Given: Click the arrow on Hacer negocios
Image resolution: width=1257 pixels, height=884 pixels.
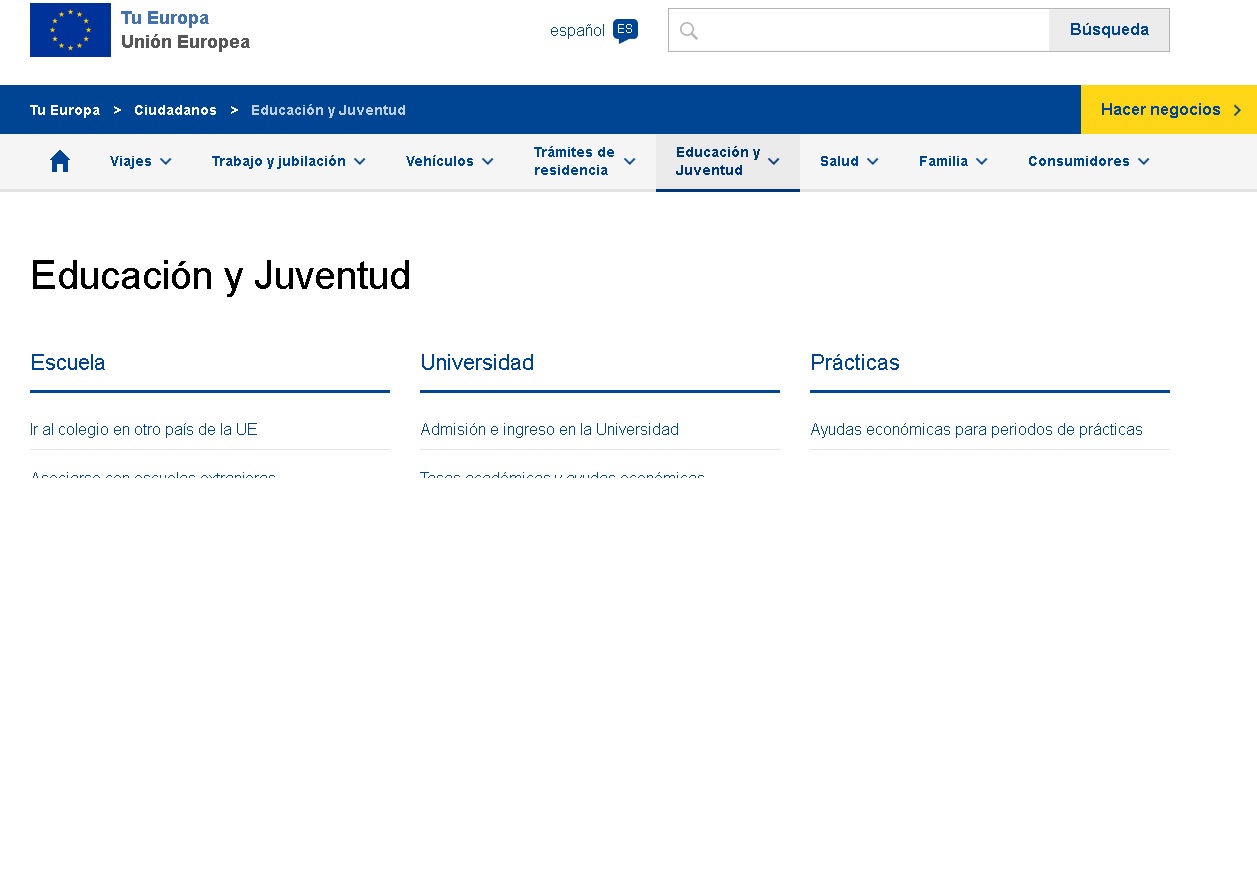Looking at the screenshot, I should (1238, 110).
